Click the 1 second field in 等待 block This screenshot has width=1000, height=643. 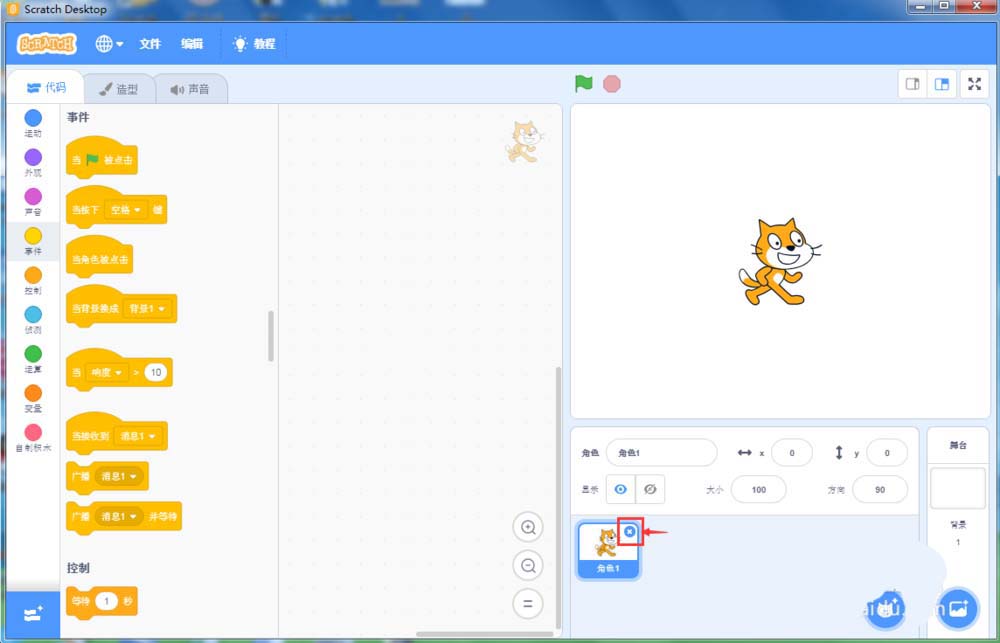(x=107, y=601)
